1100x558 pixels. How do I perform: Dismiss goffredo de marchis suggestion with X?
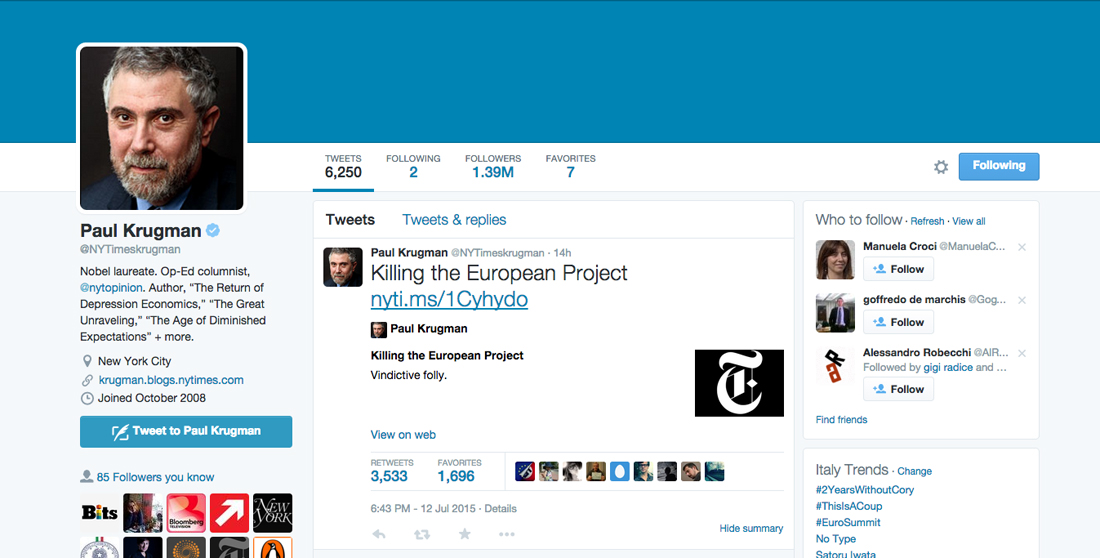tap(1021, 300)
